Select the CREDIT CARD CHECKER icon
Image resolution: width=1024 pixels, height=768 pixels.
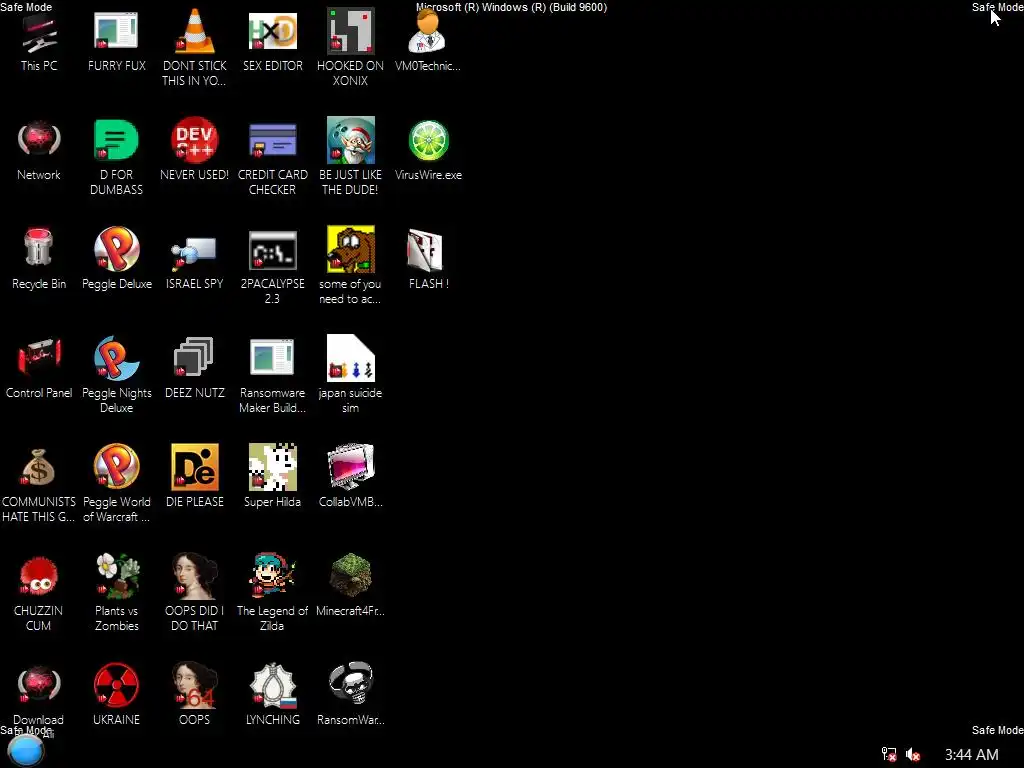pos(272,140)
